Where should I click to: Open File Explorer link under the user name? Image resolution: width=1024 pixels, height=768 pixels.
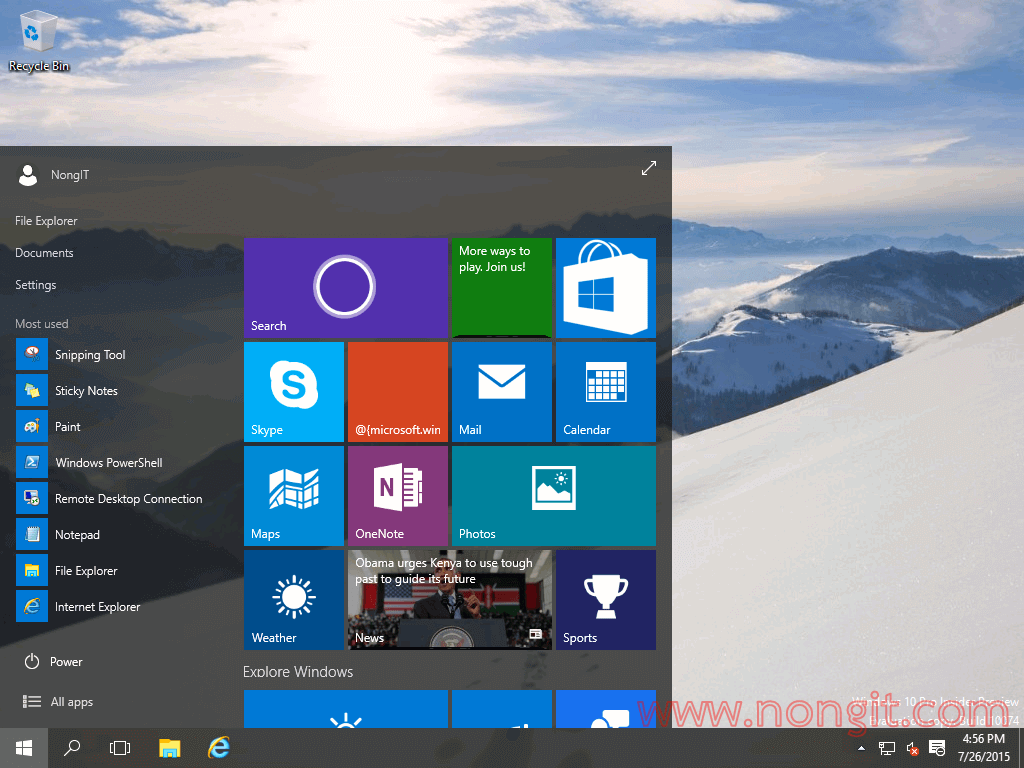[46, 221]
